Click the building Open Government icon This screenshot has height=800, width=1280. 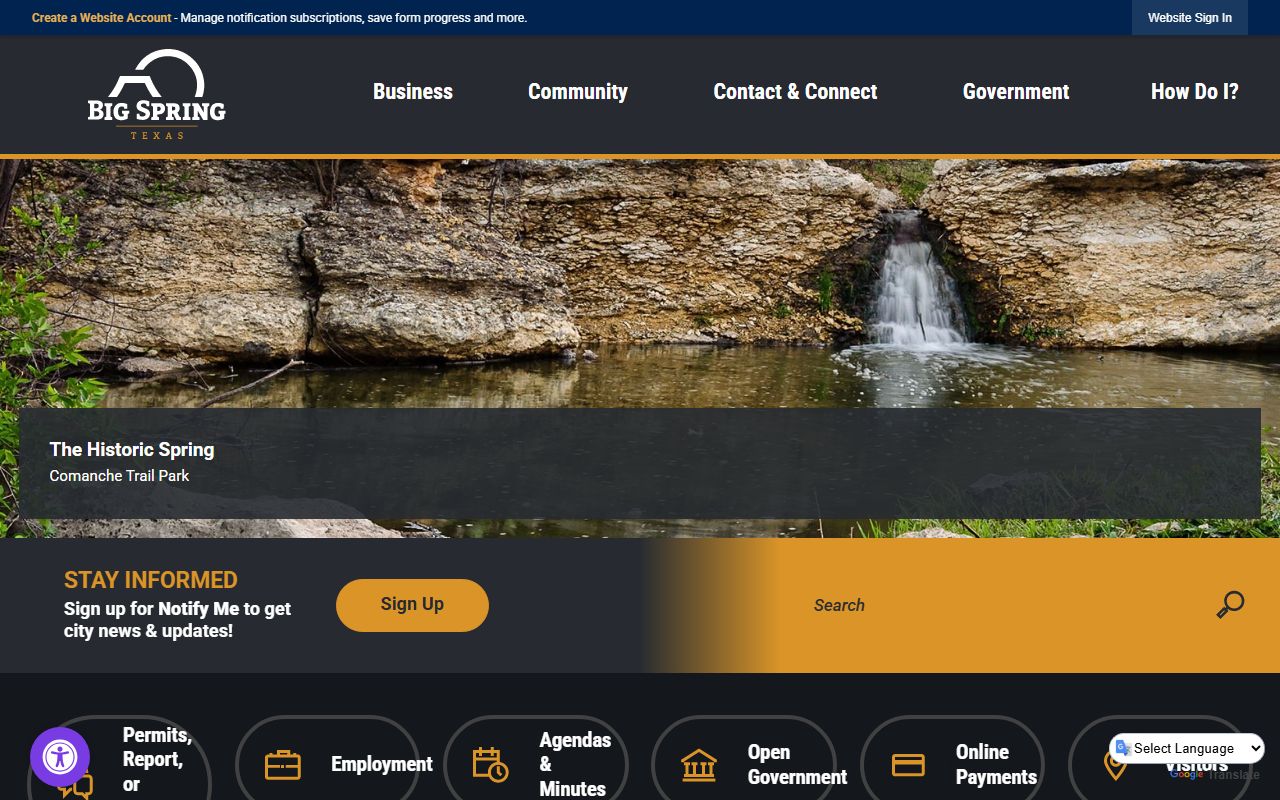[699, 765]
